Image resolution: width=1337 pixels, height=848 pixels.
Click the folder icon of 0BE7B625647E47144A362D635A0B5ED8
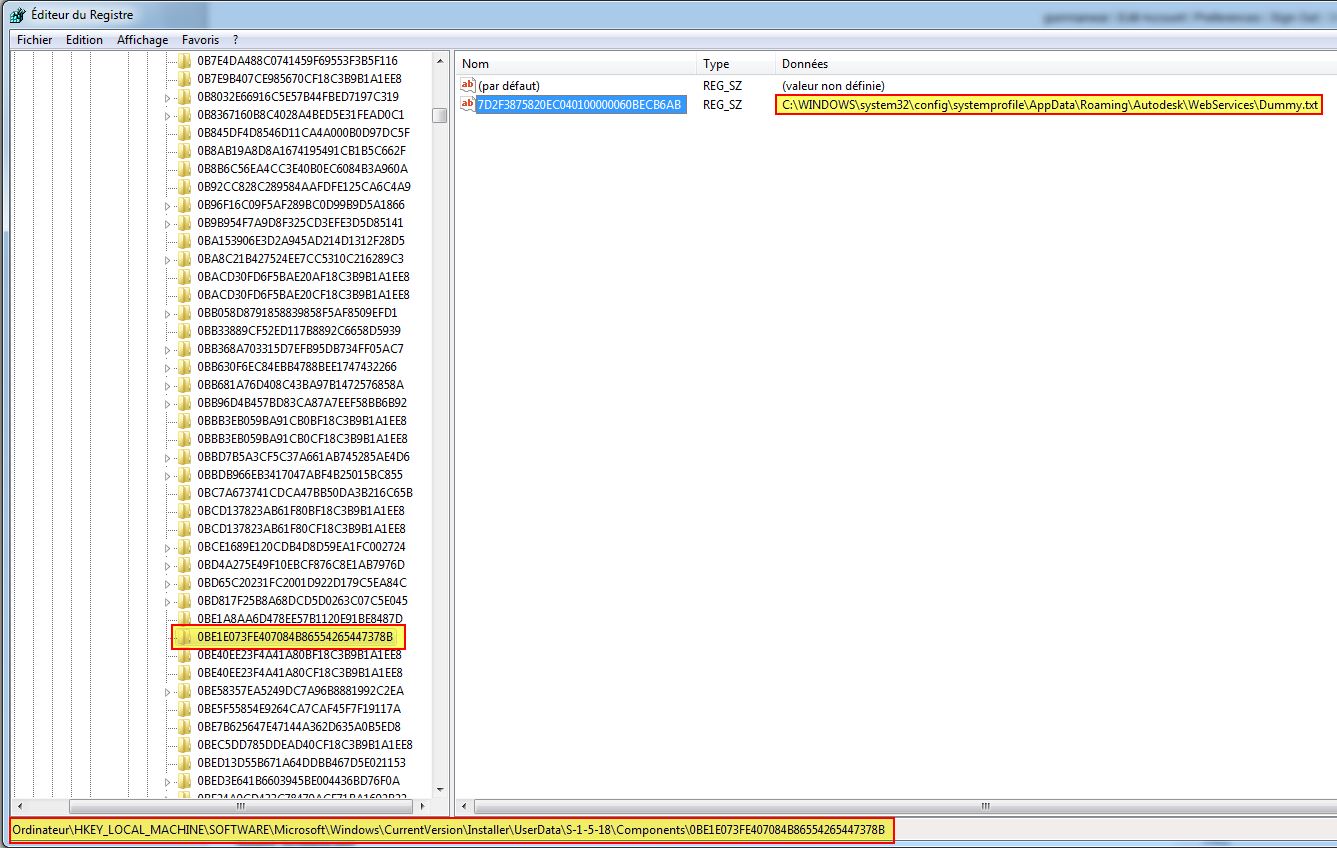click(184, 727)
